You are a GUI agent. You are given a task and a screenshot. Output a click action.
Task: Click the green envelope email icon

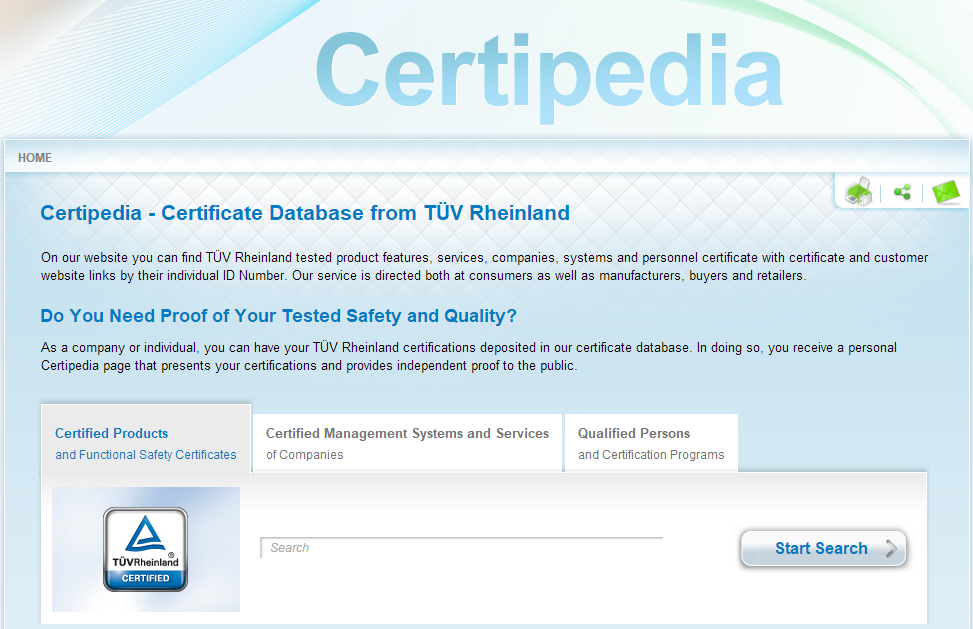coord(946,192)
